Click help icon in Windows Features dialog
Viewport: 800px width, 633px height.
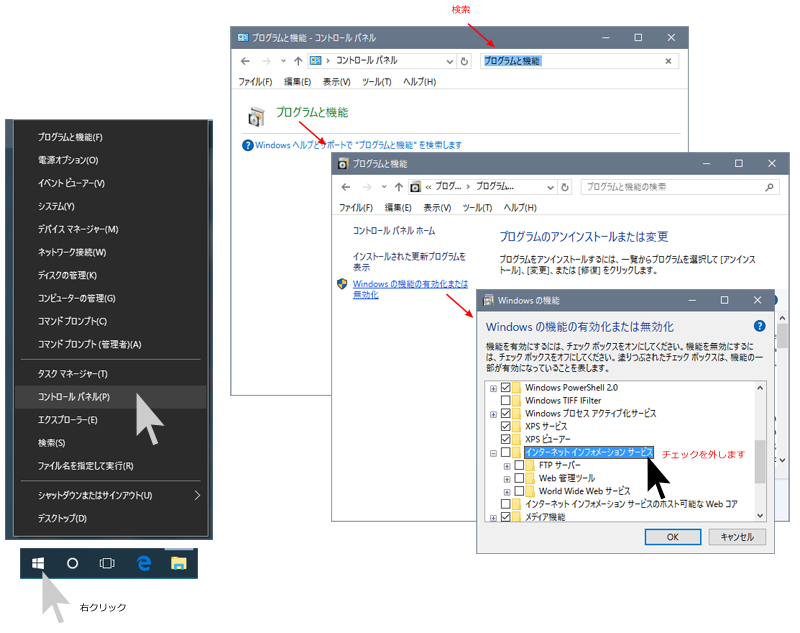(x=759, y=326)
